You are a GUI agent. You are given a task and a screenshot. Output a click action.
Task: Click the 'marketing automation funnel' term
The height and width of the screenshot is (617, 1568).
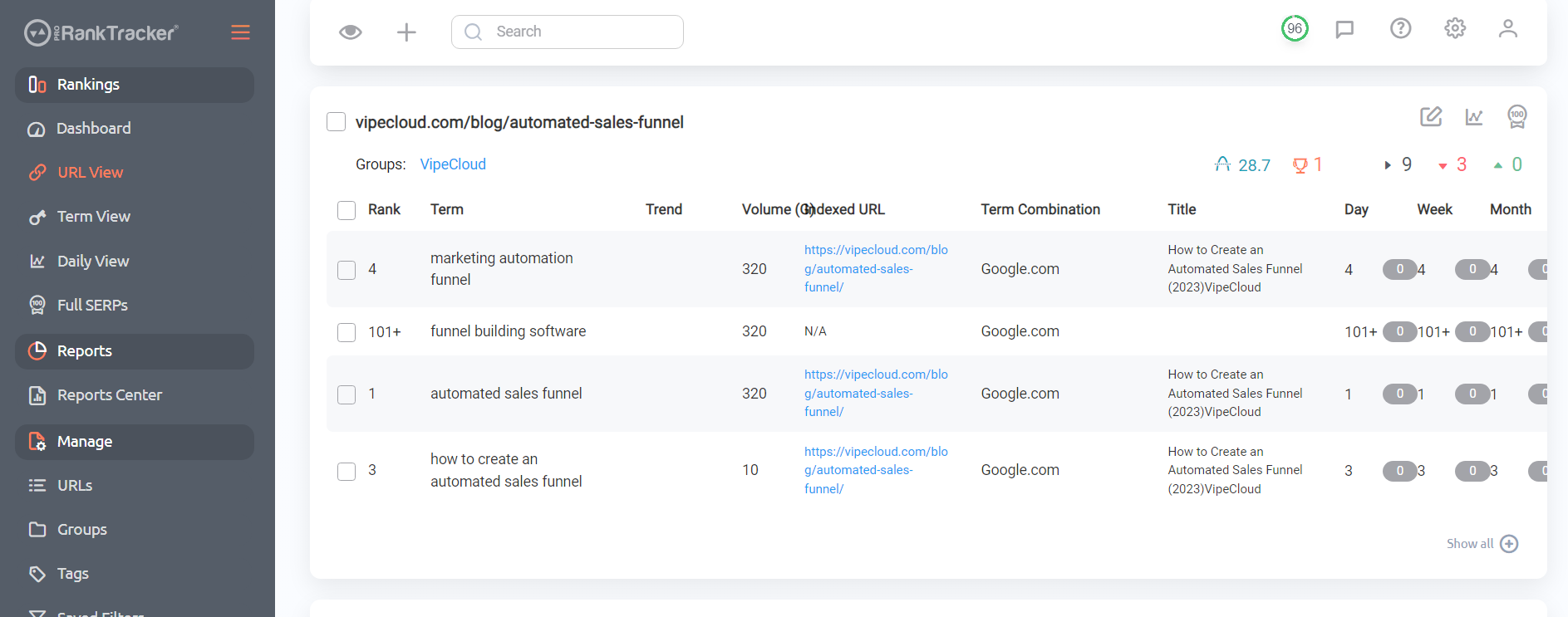click(x=502, y=269)
